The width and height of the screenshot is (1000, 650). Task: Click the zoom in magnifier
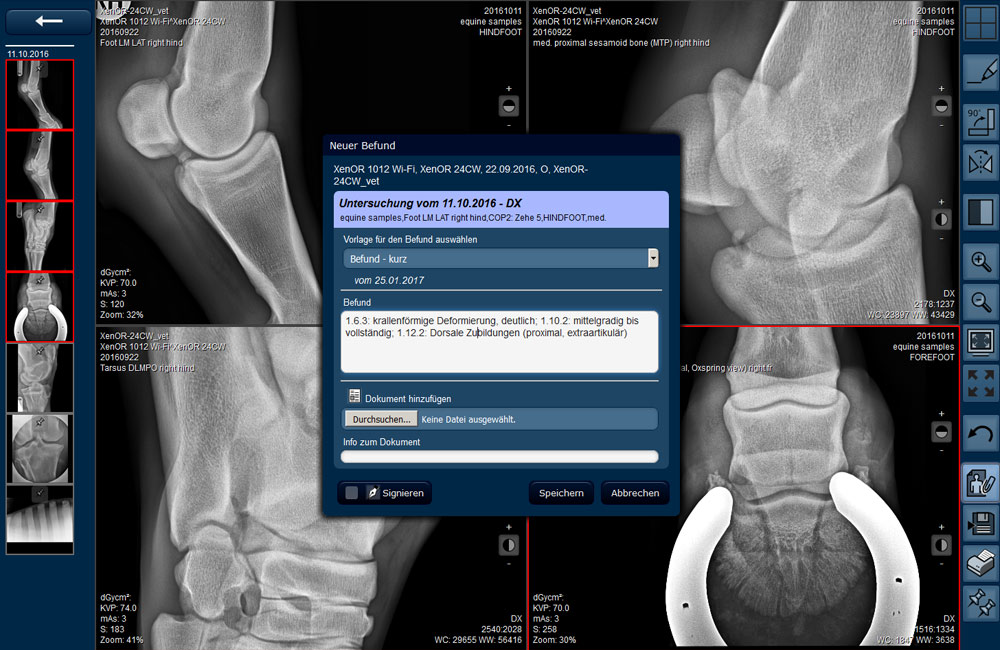point(980,261)
